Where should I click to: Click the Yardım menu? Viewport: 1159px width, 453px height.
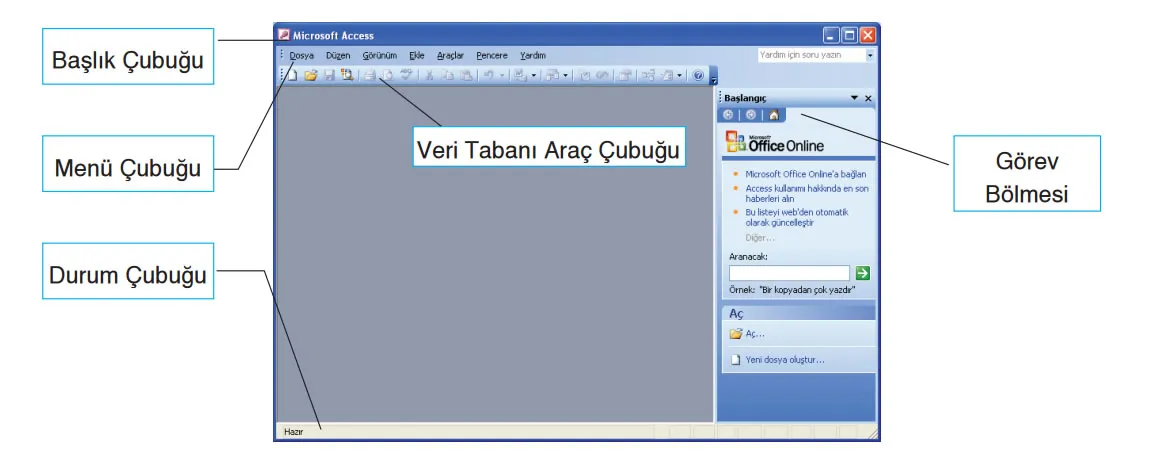click(532, 56)
